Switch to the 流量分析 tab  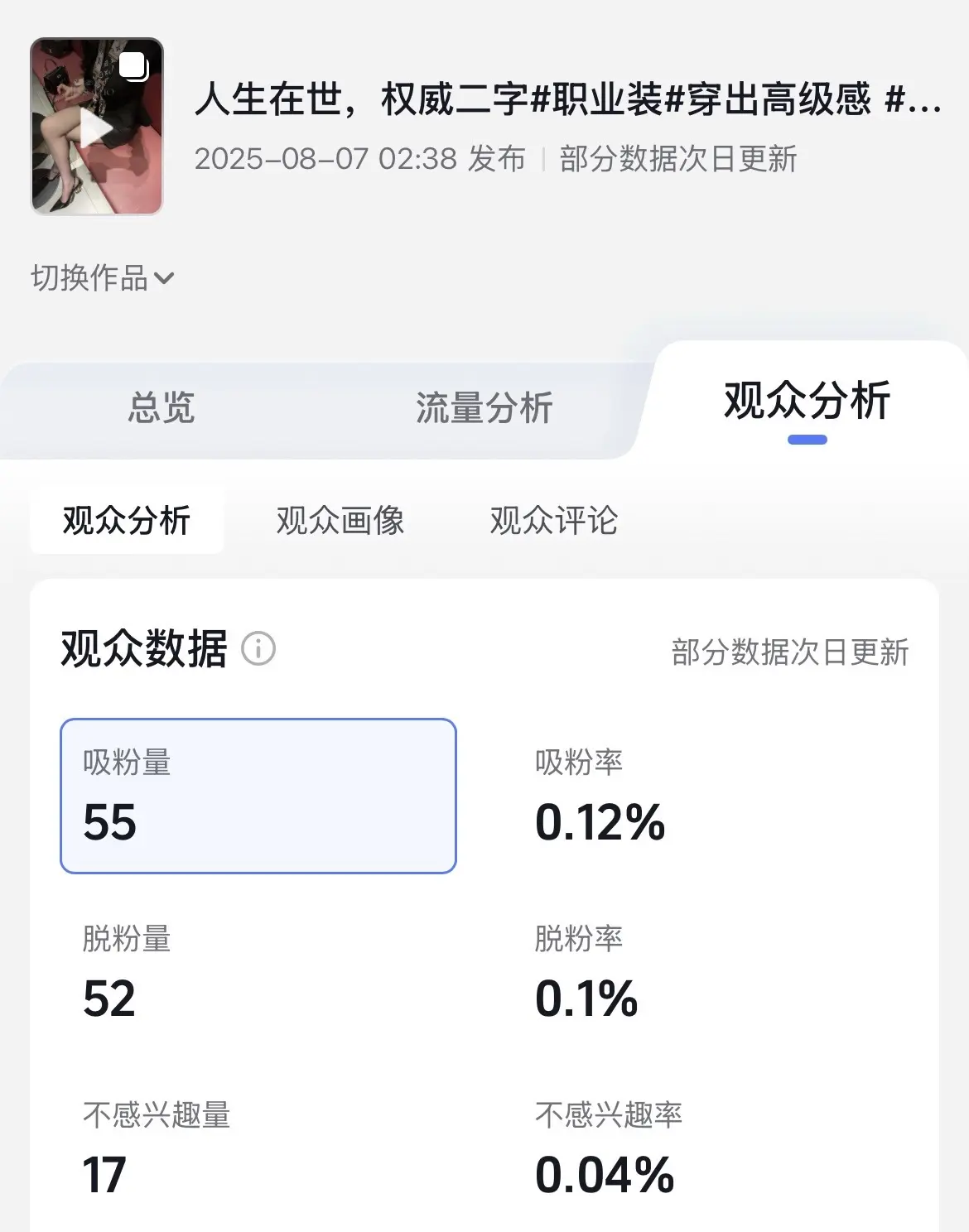pyautogui.click(x=484, y=407)
